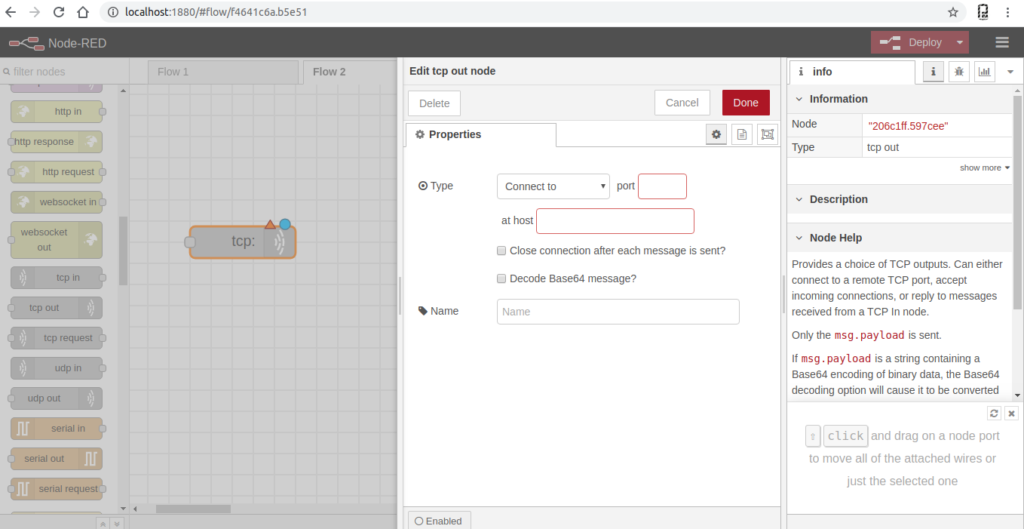The image size is (1024, 529).
Task: Click the at host input field
Action: tap(615, 221)
